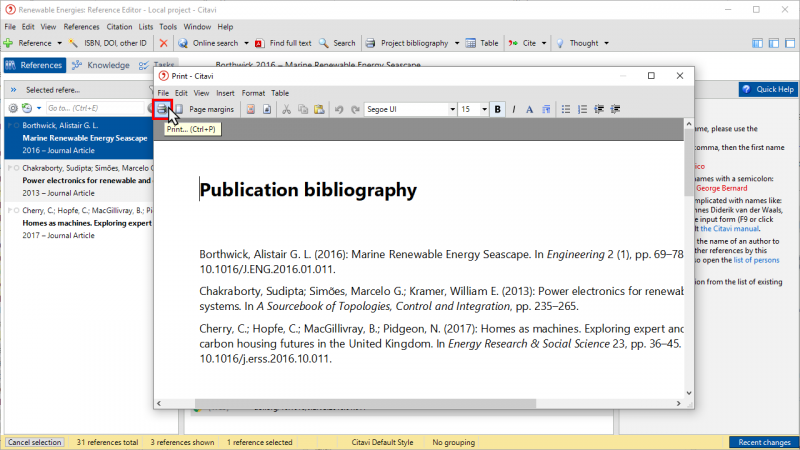
Task: Expand the Cite dropdown
Action: click(x=543, y=43)
